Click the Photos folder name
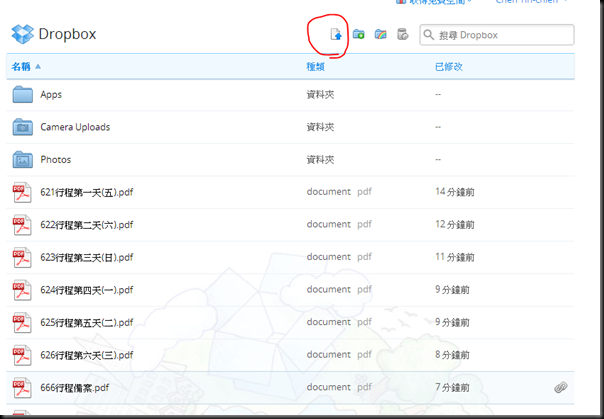This screenshot has height=419, width=604. pyautogui.click(x=55, y=159)
